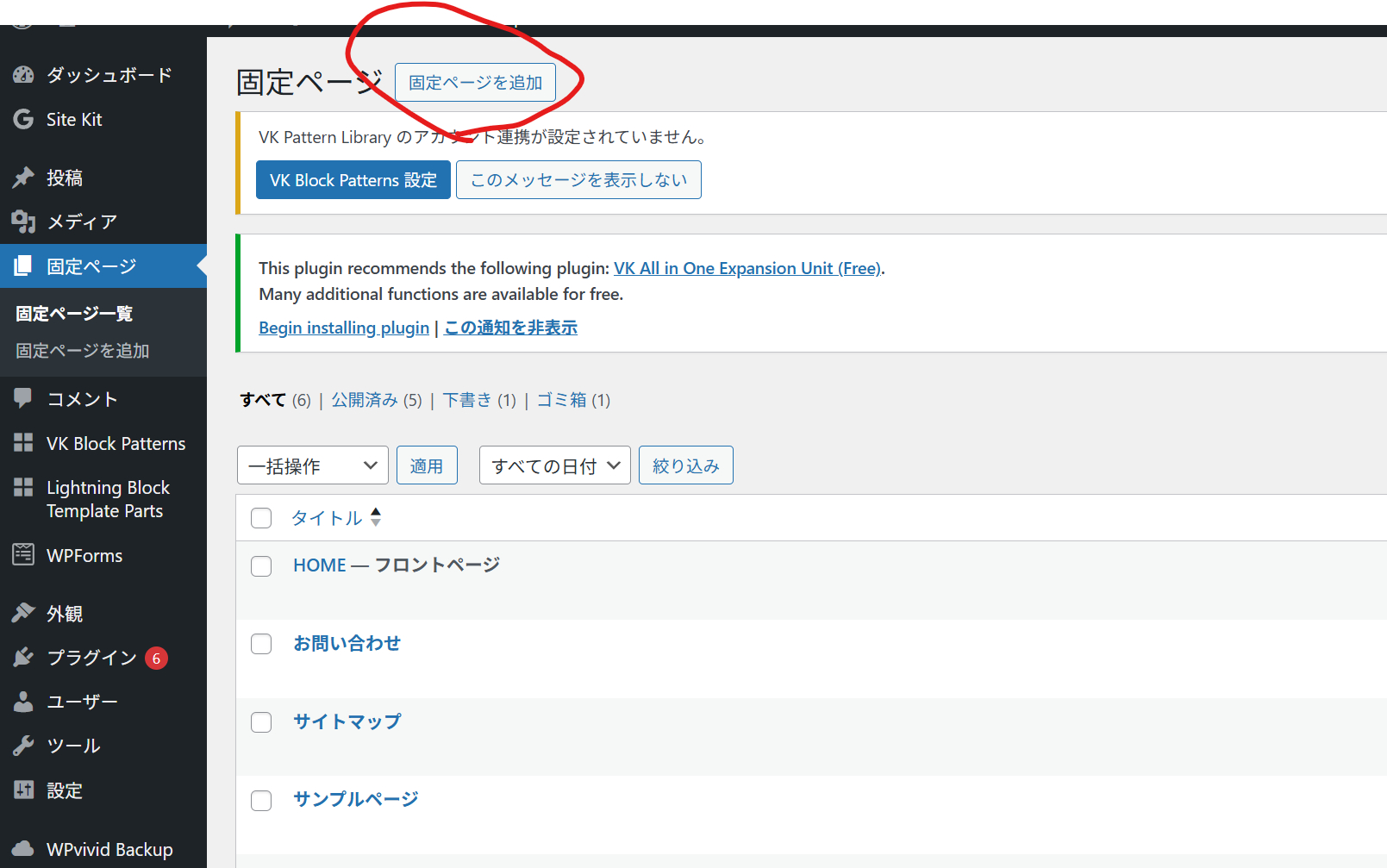Show 下書き (1) drafts filter

pyautogui.click(x=479, y=400)
